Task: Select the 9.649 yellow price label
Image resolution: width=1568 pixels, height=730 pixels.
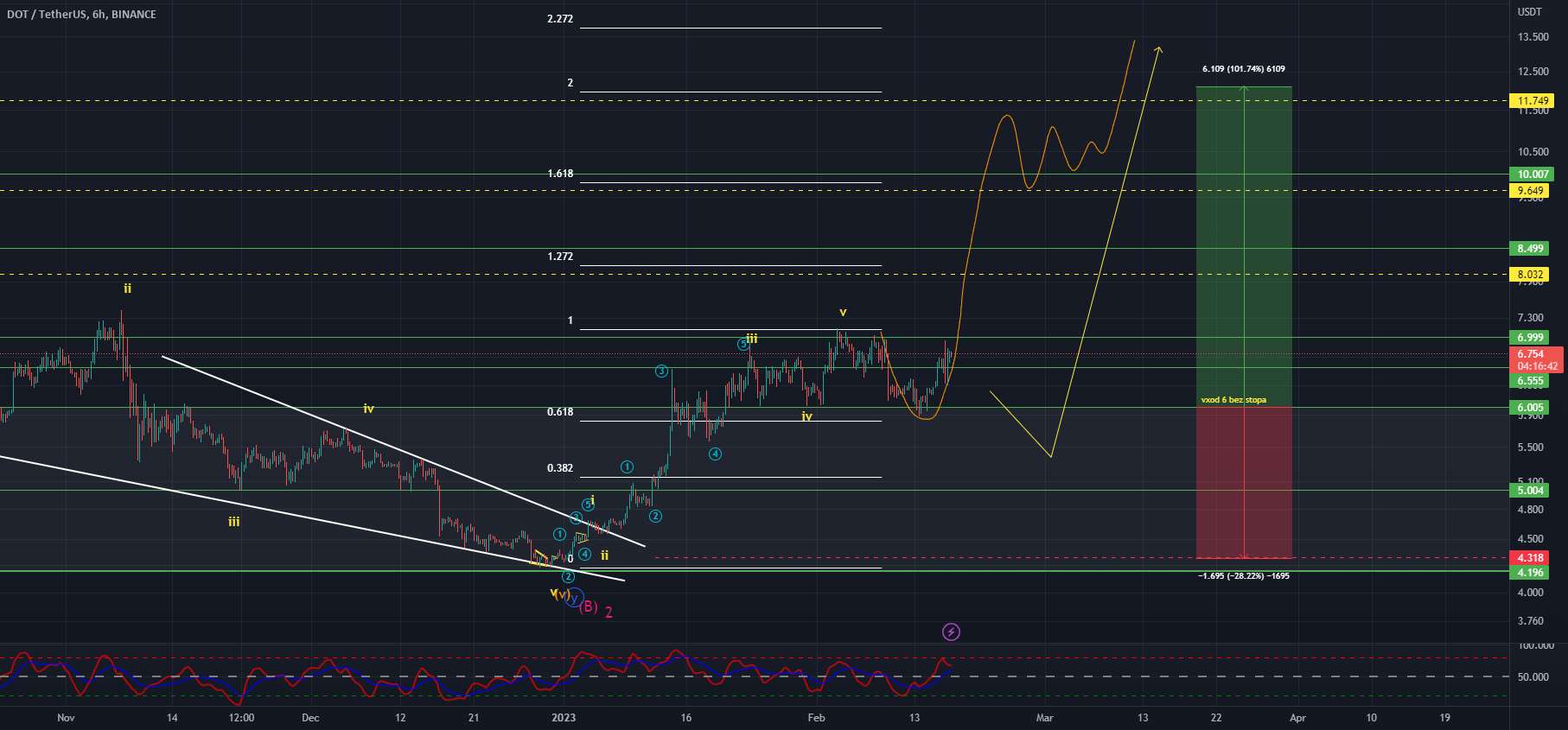Action: tap(1530, 191)
